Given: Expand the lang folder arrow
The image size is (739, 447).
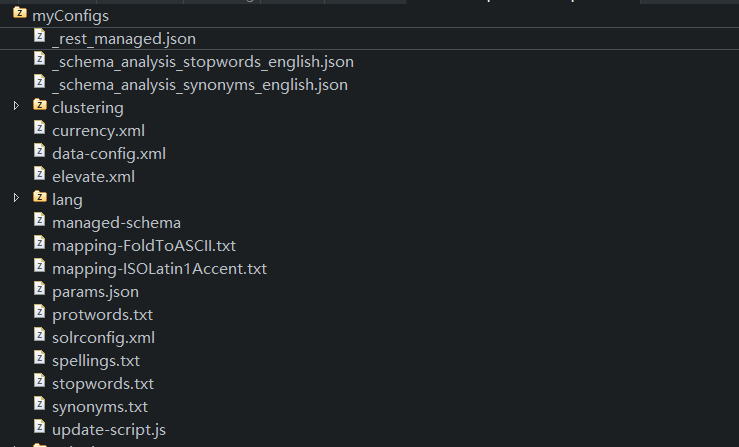Looking at the screenshot, I should click(16, 198).
